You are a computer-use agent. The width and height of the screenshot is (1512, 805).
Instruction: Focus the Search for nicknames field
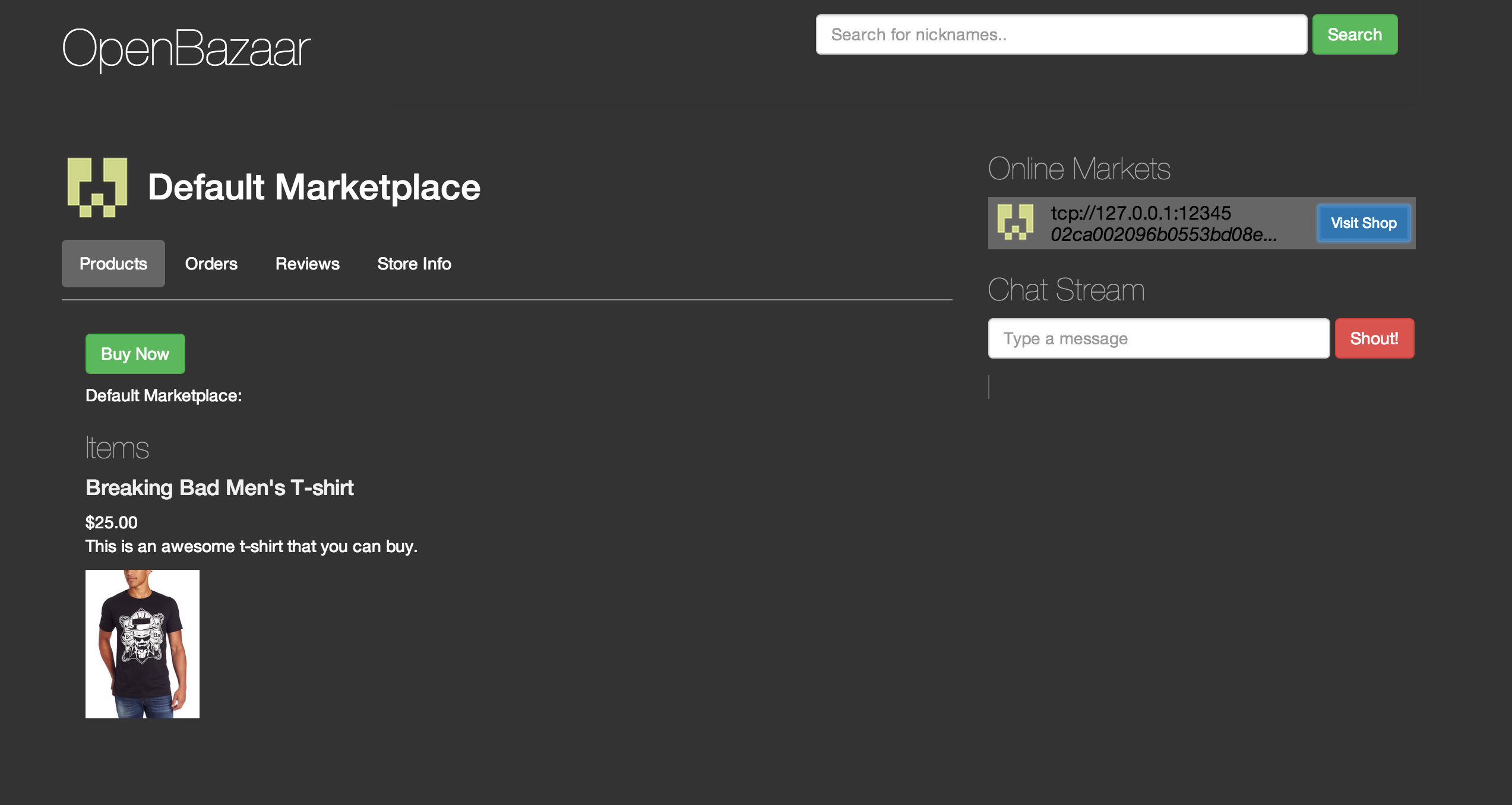click(x=1061, y=34)
